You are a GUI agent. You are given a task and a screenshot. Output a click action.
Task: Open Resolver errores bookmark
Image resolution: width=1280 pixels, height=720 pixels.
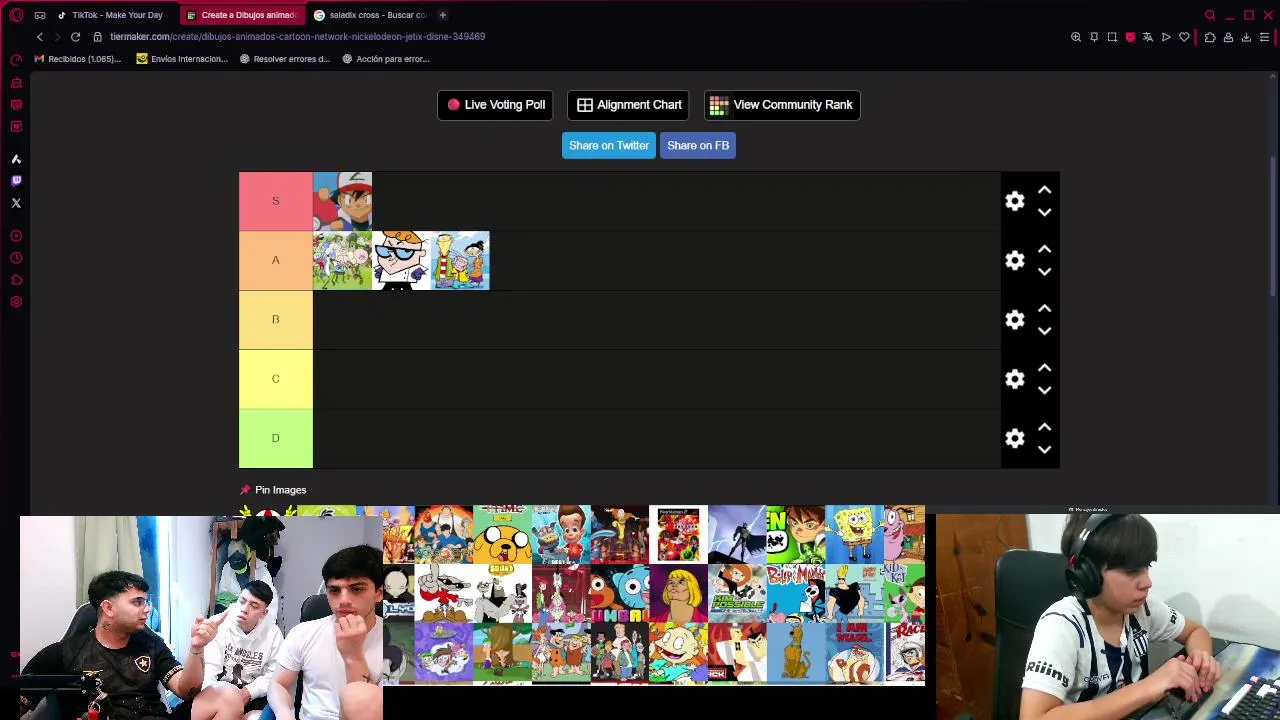pos(285,59)
